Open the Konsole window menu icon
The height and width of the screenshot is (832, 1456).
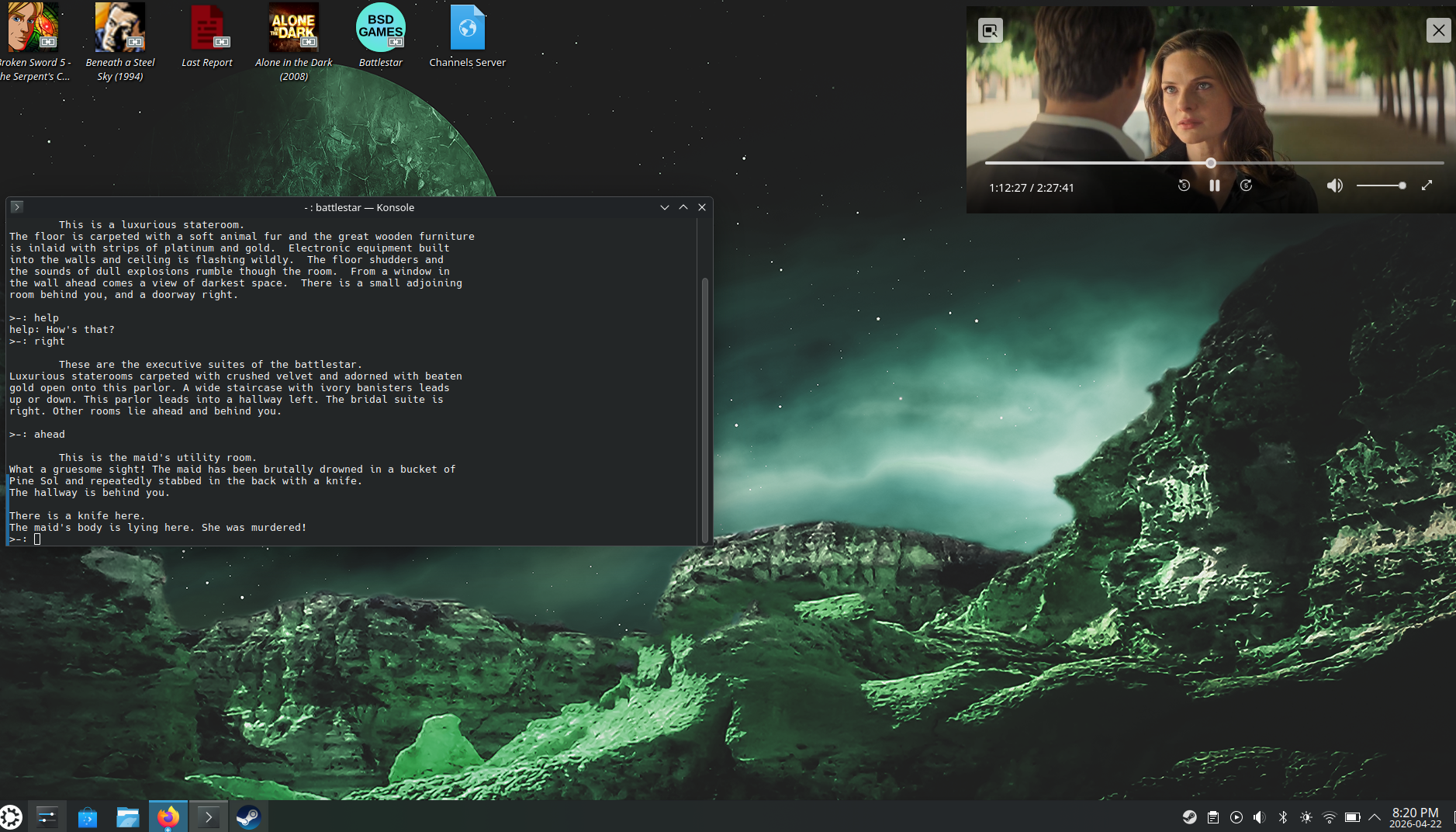coord(16,207)
